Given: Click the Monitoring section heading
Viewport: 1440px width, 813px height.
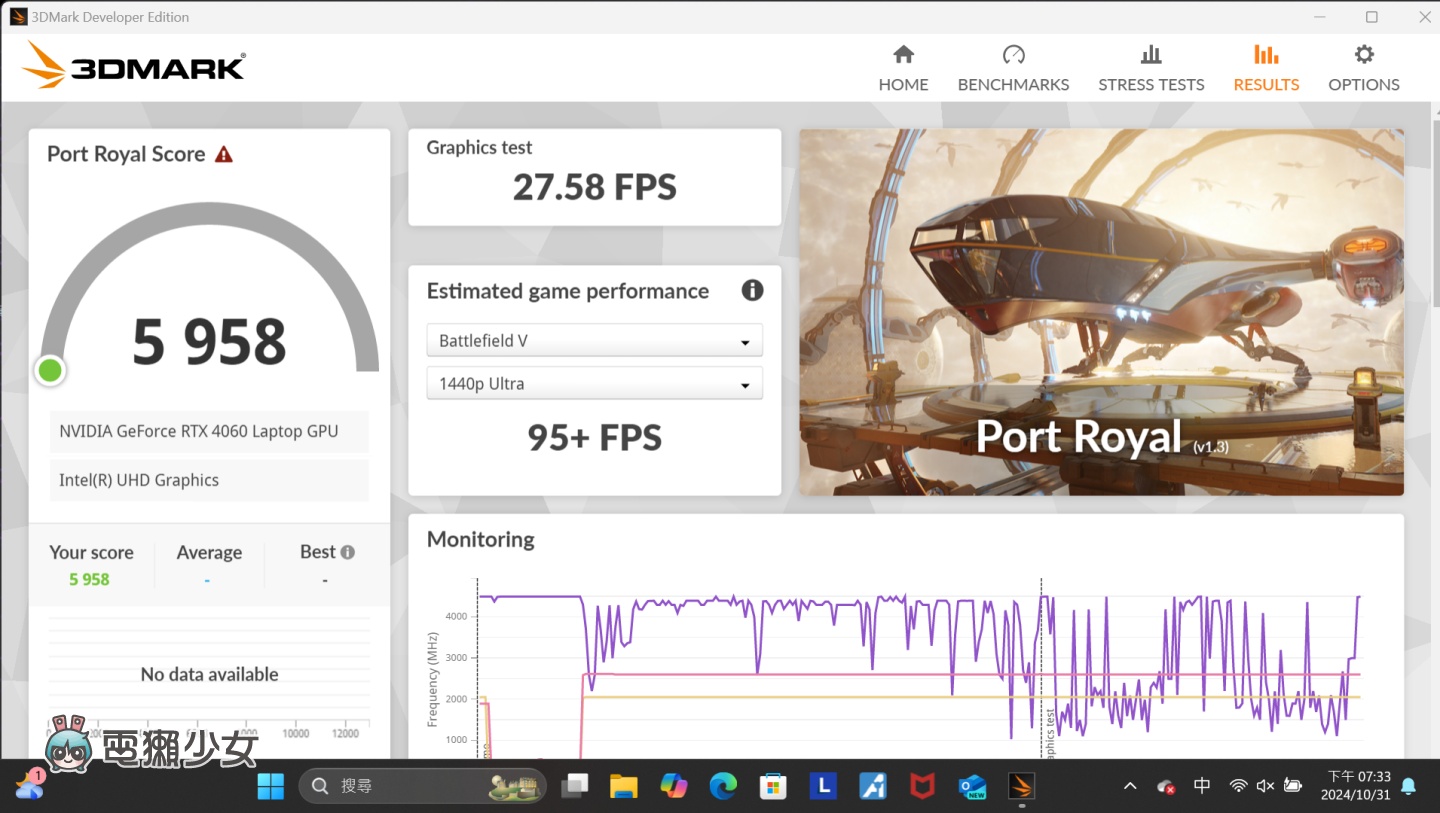Looking at the screenshot, I should point(481,540).
